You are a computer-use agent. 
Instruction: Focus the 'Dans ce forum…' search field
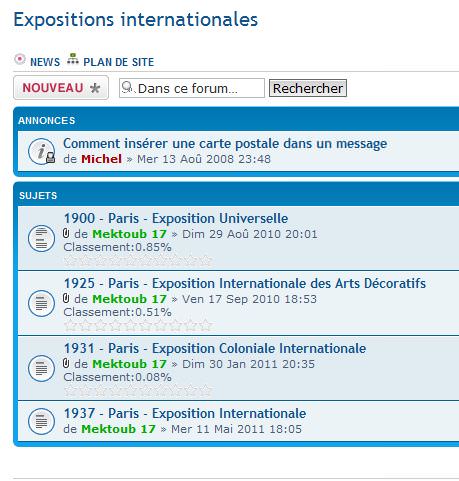coord(192,88)
